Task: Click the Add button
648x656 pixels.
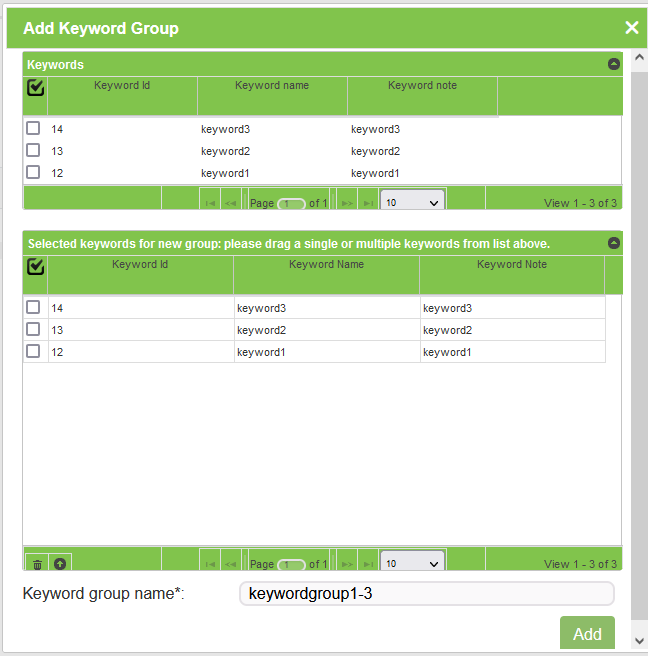Action: click(x=587, y=634)
